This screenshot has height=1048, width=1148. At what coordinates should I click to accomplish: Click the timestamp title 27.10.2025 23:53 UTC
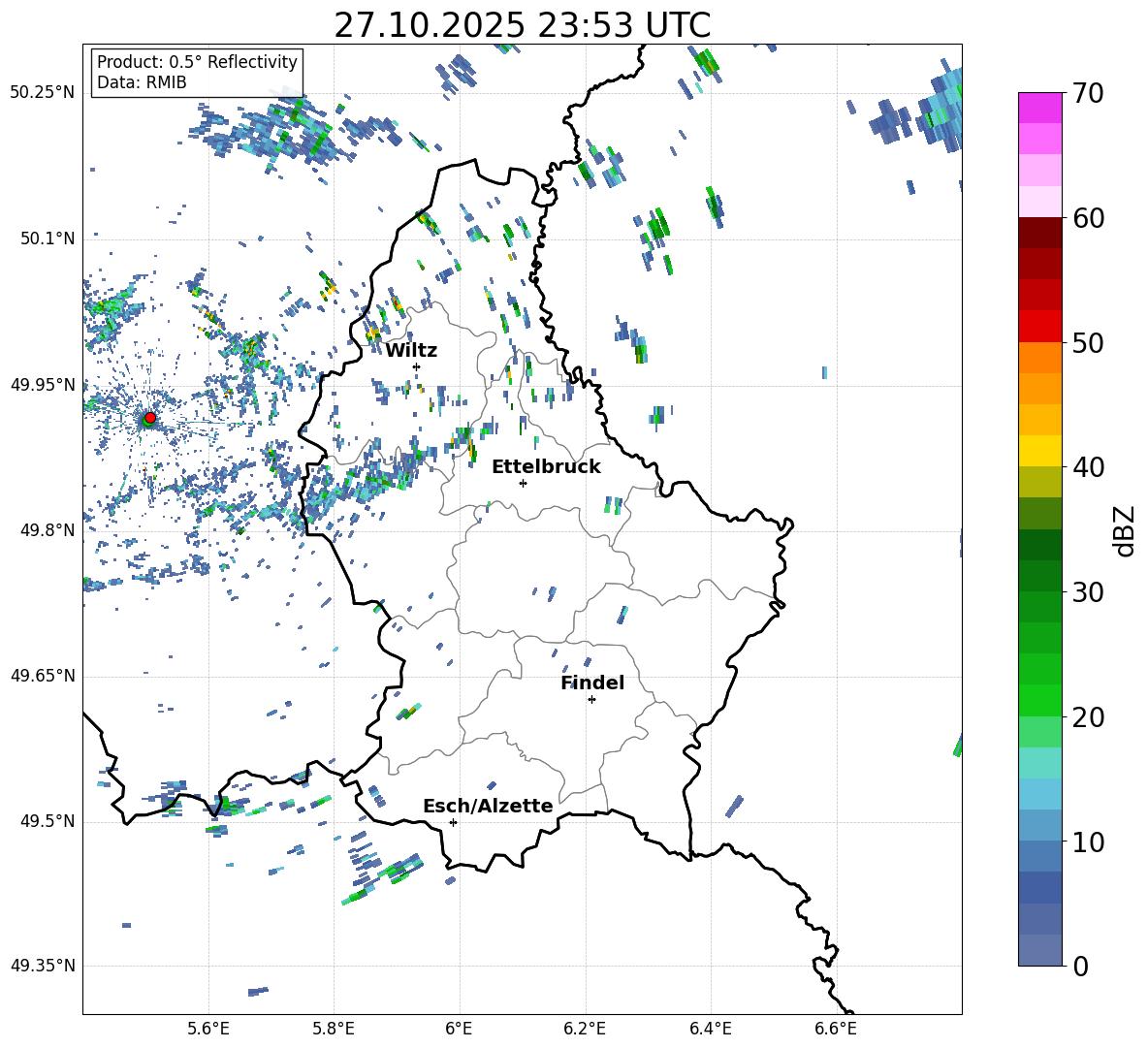[x=522, y=25]
